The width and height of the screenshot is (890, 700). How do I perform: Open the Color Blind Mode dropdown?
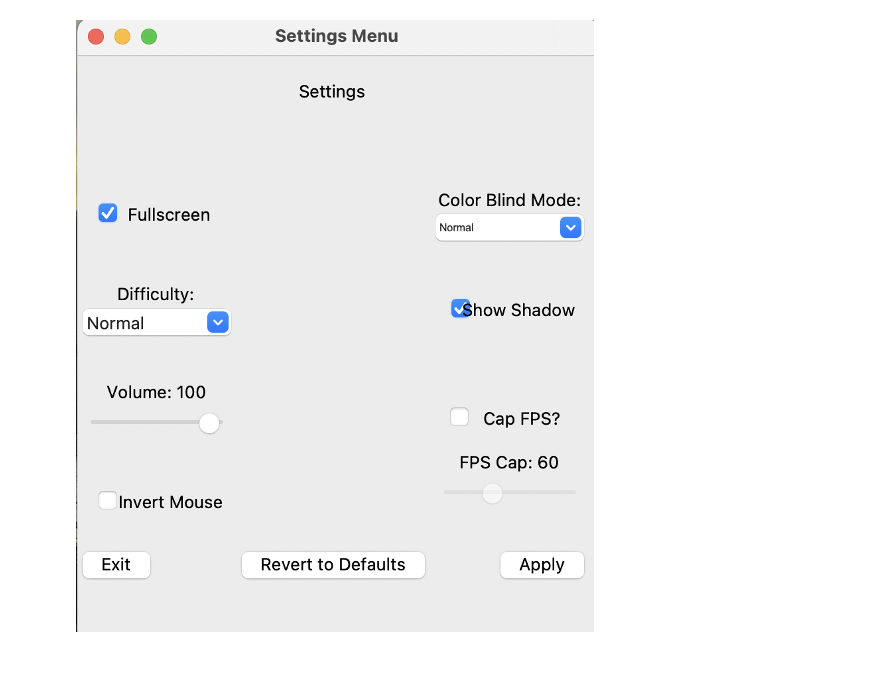[x=508, y=228]
